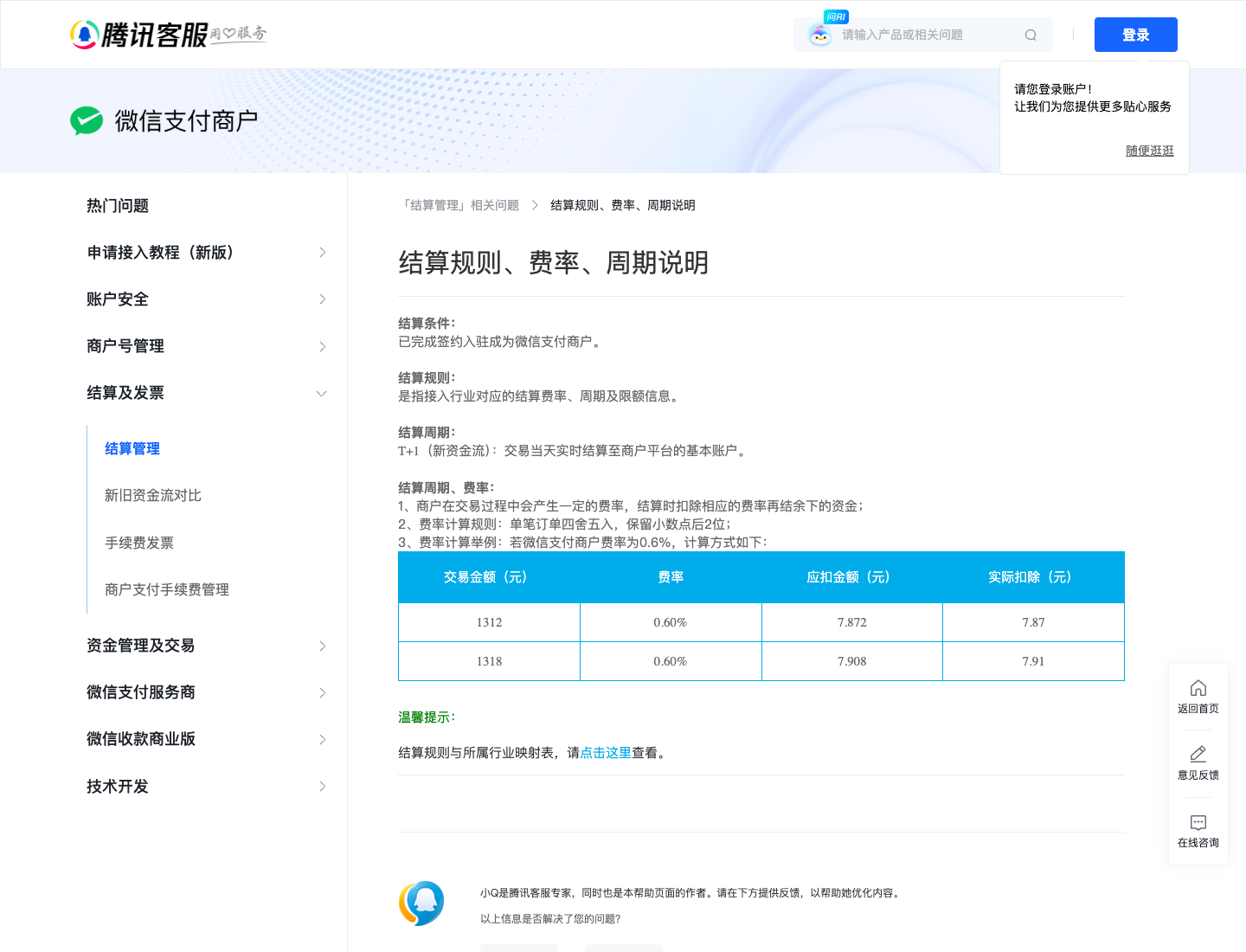
Task: Collapse the 结算及发票 section chevron
Action: point(322,394)
